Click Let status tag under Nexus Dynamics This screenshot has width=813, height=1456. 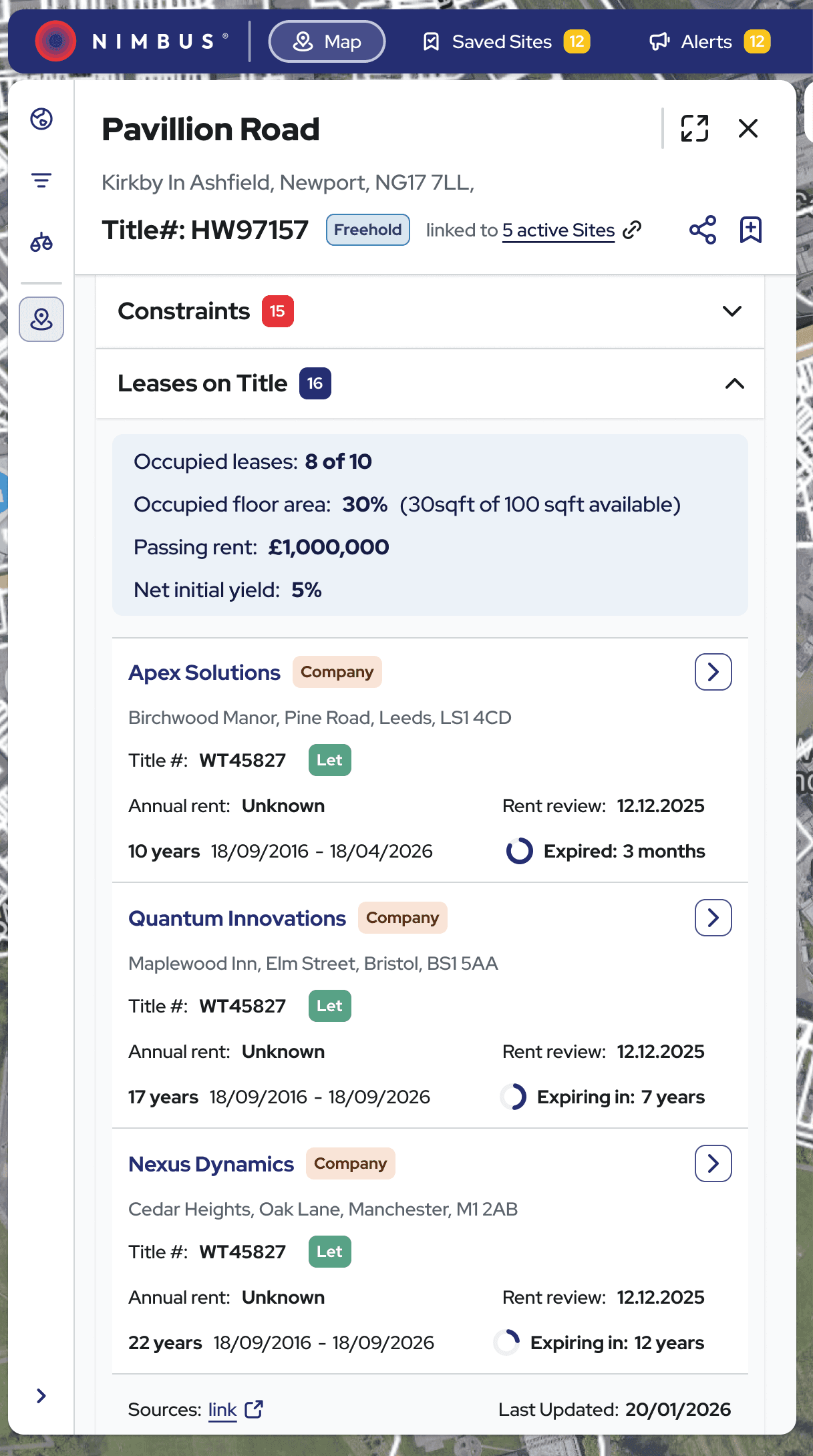(330, 1252)
